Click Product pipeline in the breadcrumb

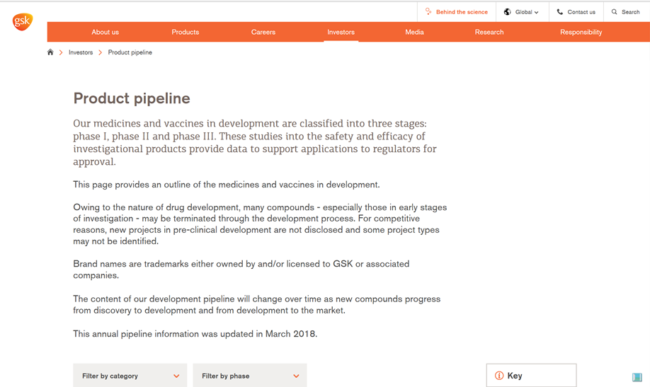click(x=130, y=52)
